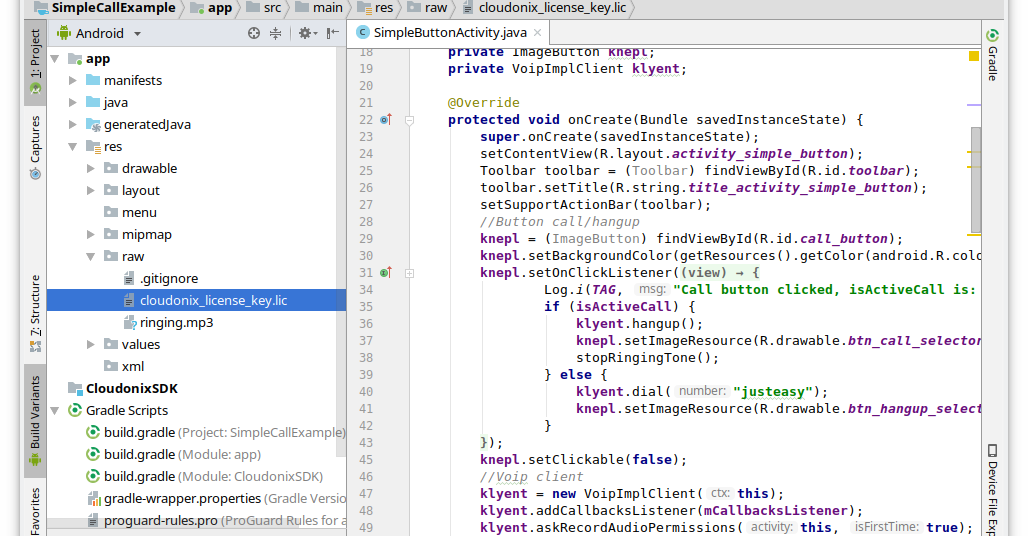Open the Android view selector dropdown
1028x536 pixels.
pos(100,33)
